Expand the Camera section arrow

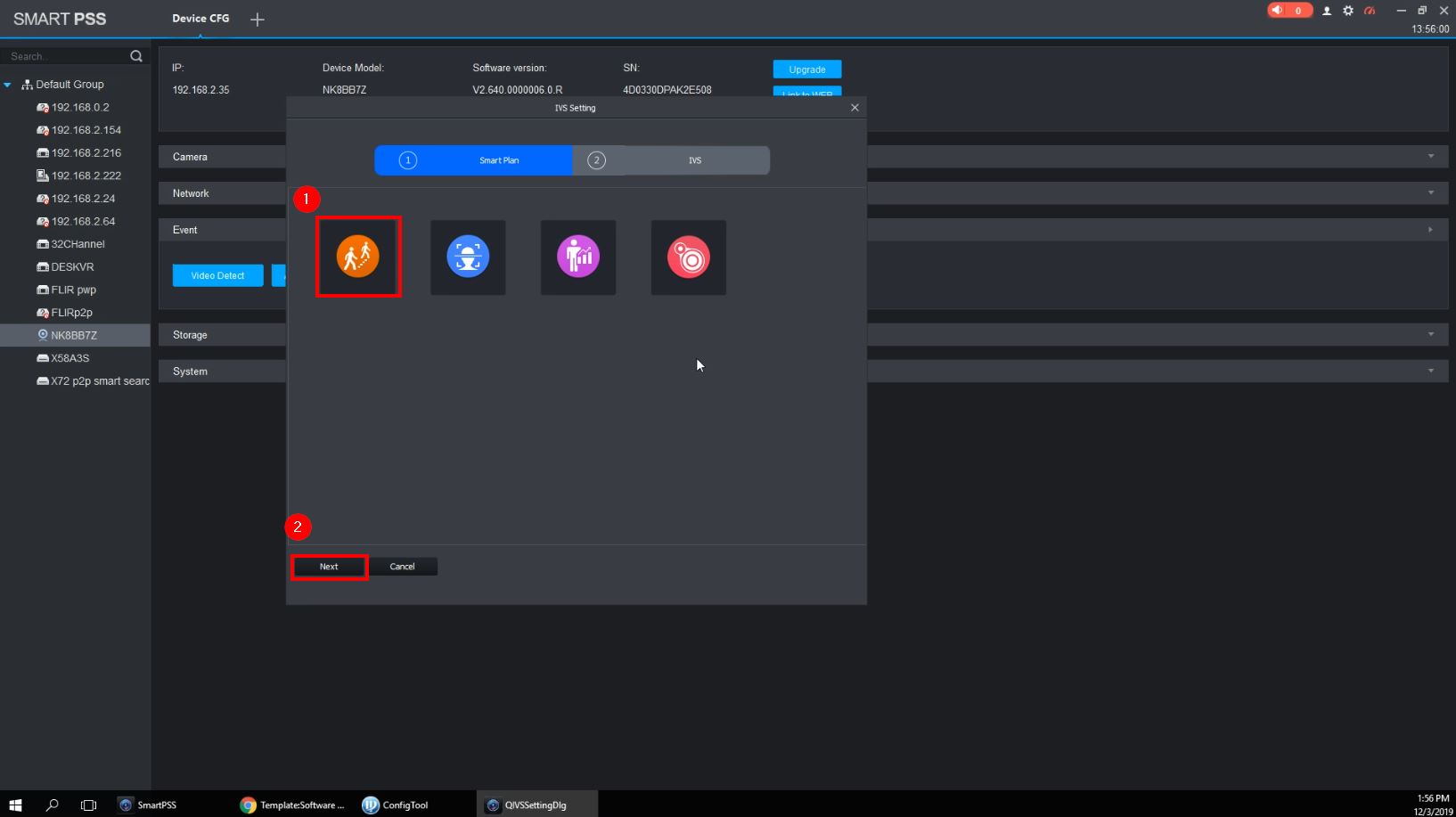(1431, 157)
